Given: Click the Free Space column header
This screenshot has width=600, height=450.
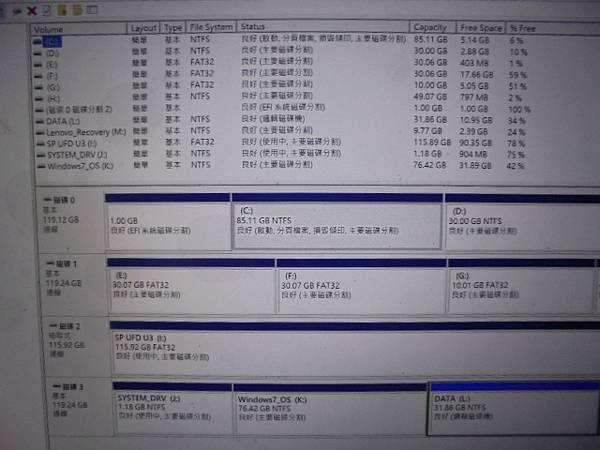Looking at the screenshot, I should coord(481,28).
